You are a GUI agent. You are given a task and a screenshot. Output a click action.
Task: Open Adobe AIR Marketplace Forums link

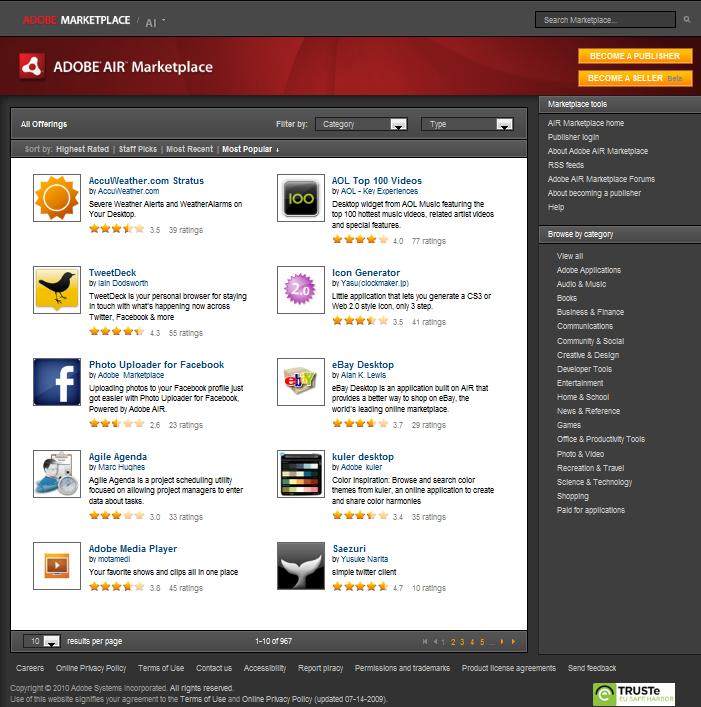(x=601, y=179)
